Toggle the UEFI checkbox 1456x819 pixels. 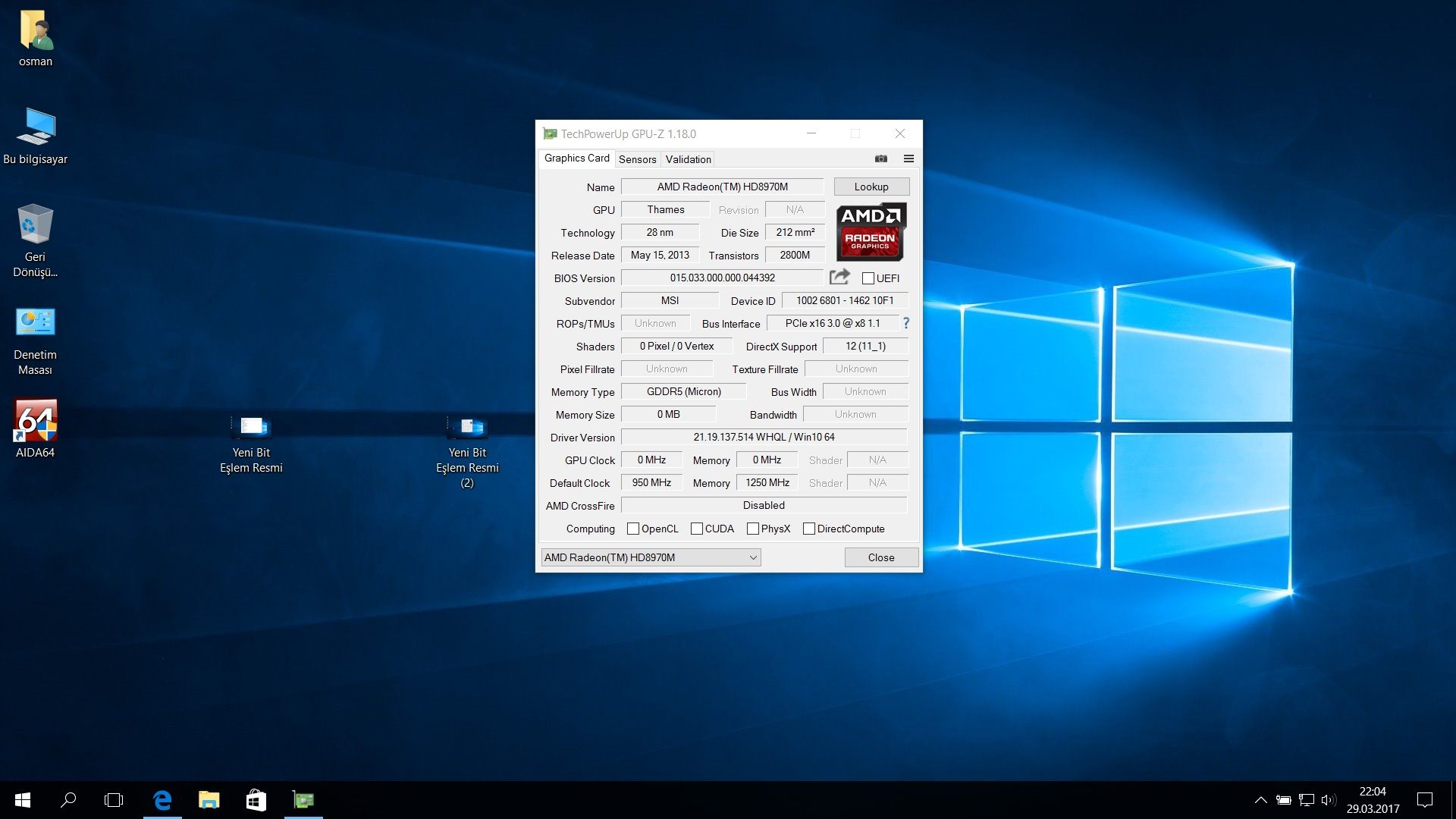pyautogui.click(x=868, y=278)
